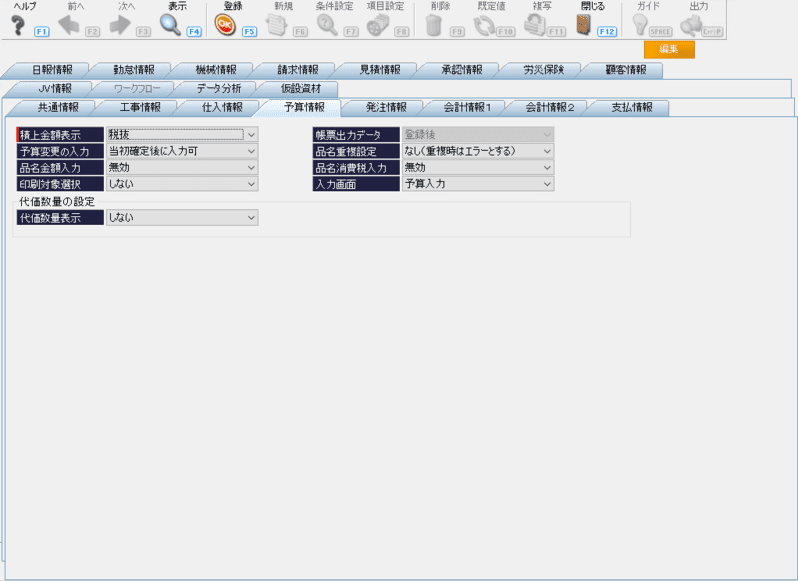Switch to the 日報情報 tab

tap(52, 70)
